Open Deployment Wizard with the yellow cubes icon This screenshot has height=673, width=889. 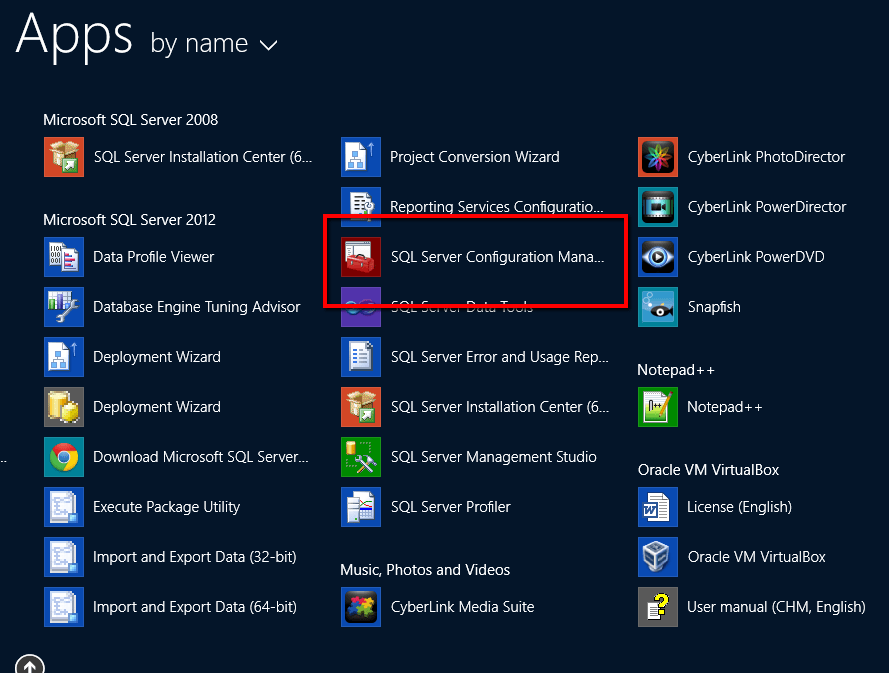click(x=64, y=407)
